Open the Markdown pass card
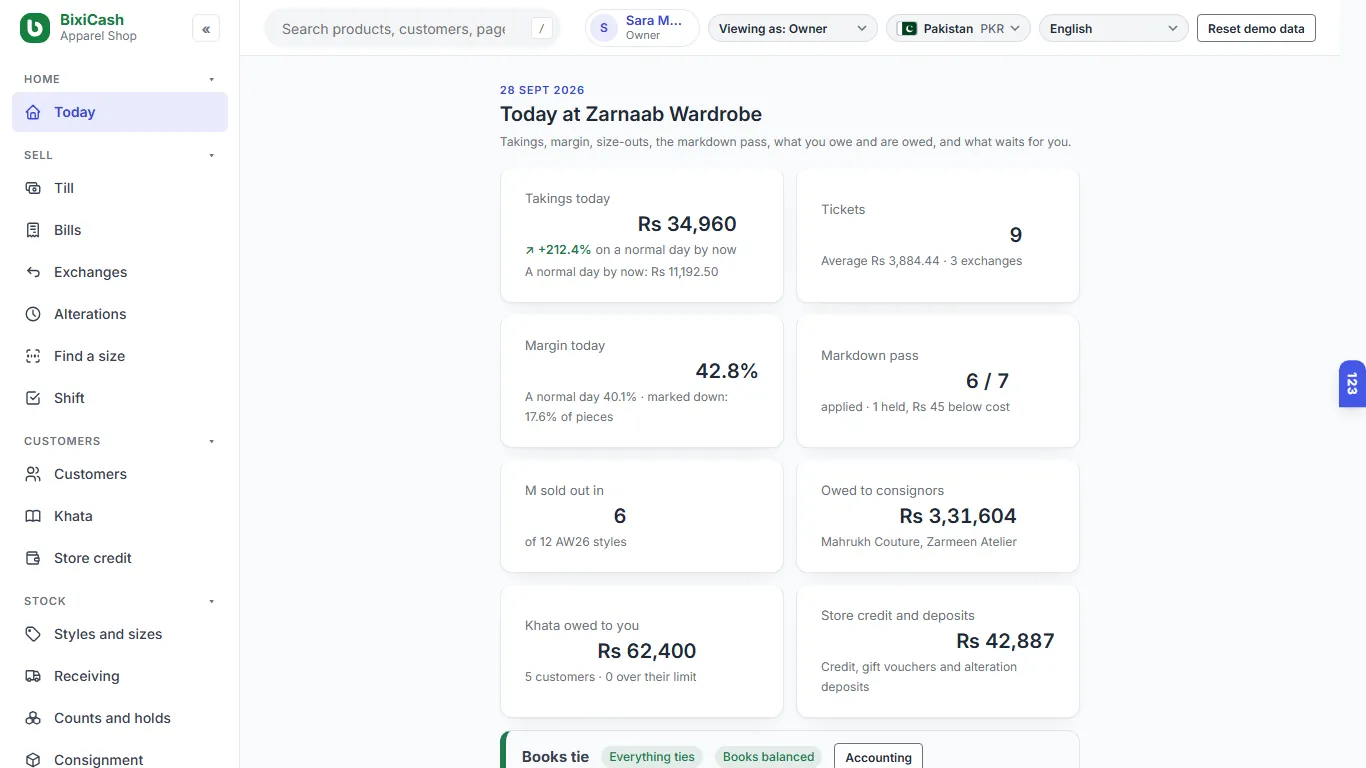 click(x=938, y=381)
